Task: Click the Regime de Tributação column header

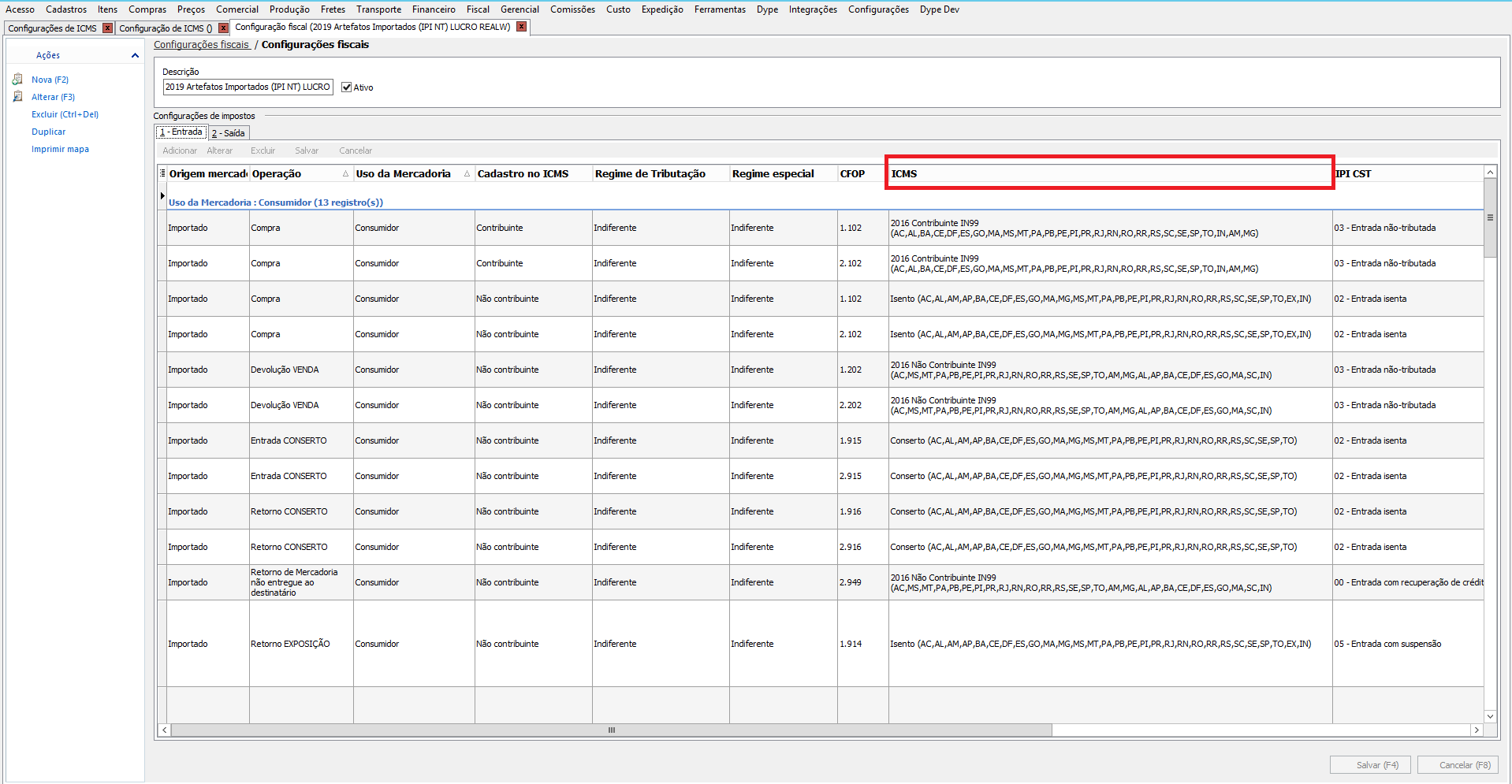Action: pyautogui.click(x=661, y=173)
